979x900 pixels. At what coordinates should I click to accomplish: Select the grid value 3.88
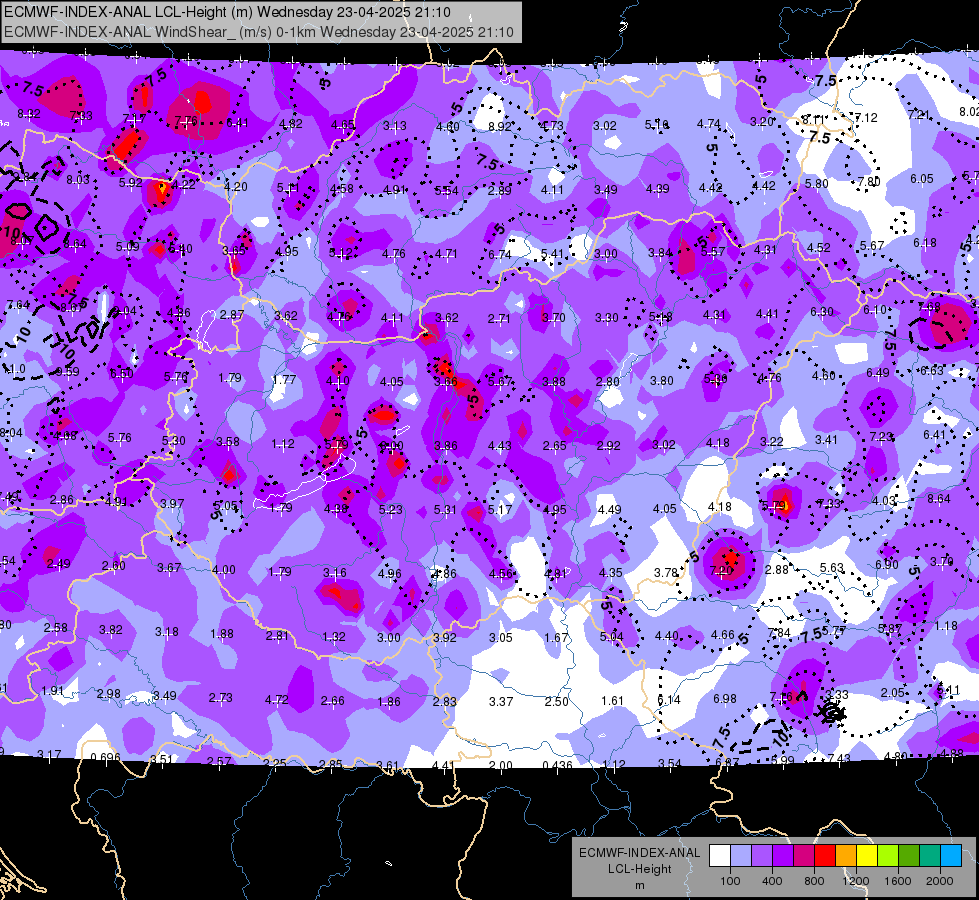click(x=554, y=382)
